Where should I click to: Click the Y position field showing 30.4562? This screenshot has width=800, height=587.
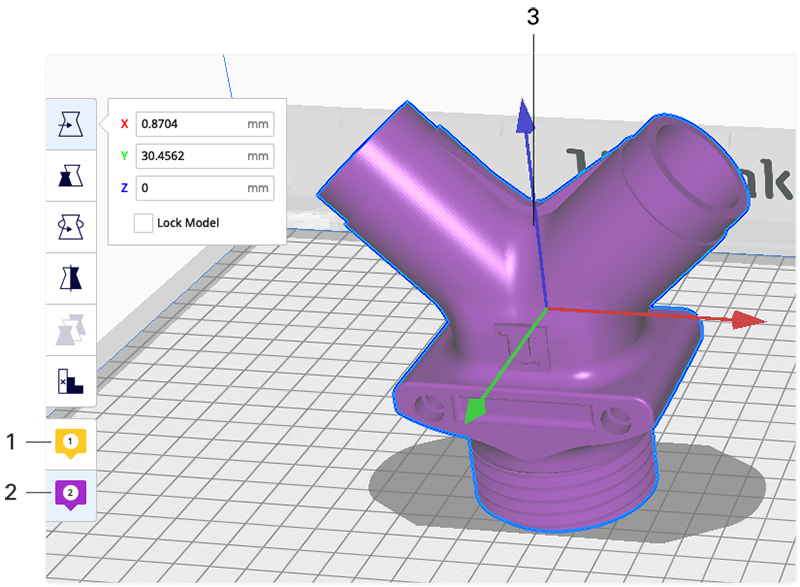[x=190, y=156]
